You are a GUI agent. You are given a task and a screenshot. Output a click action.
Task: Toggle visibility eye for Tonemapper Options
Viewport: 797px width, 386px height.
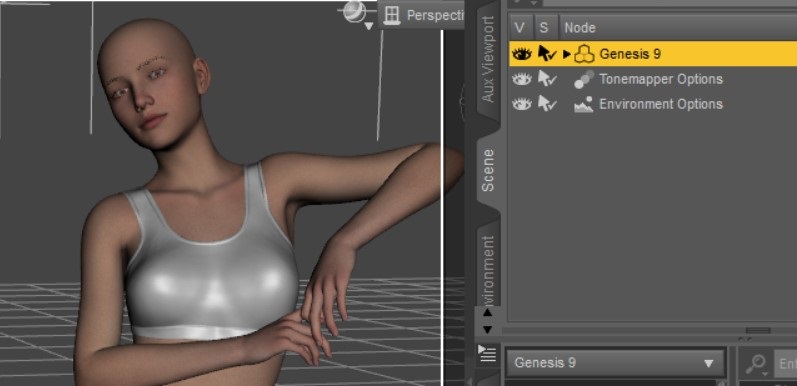pos(522,79)
